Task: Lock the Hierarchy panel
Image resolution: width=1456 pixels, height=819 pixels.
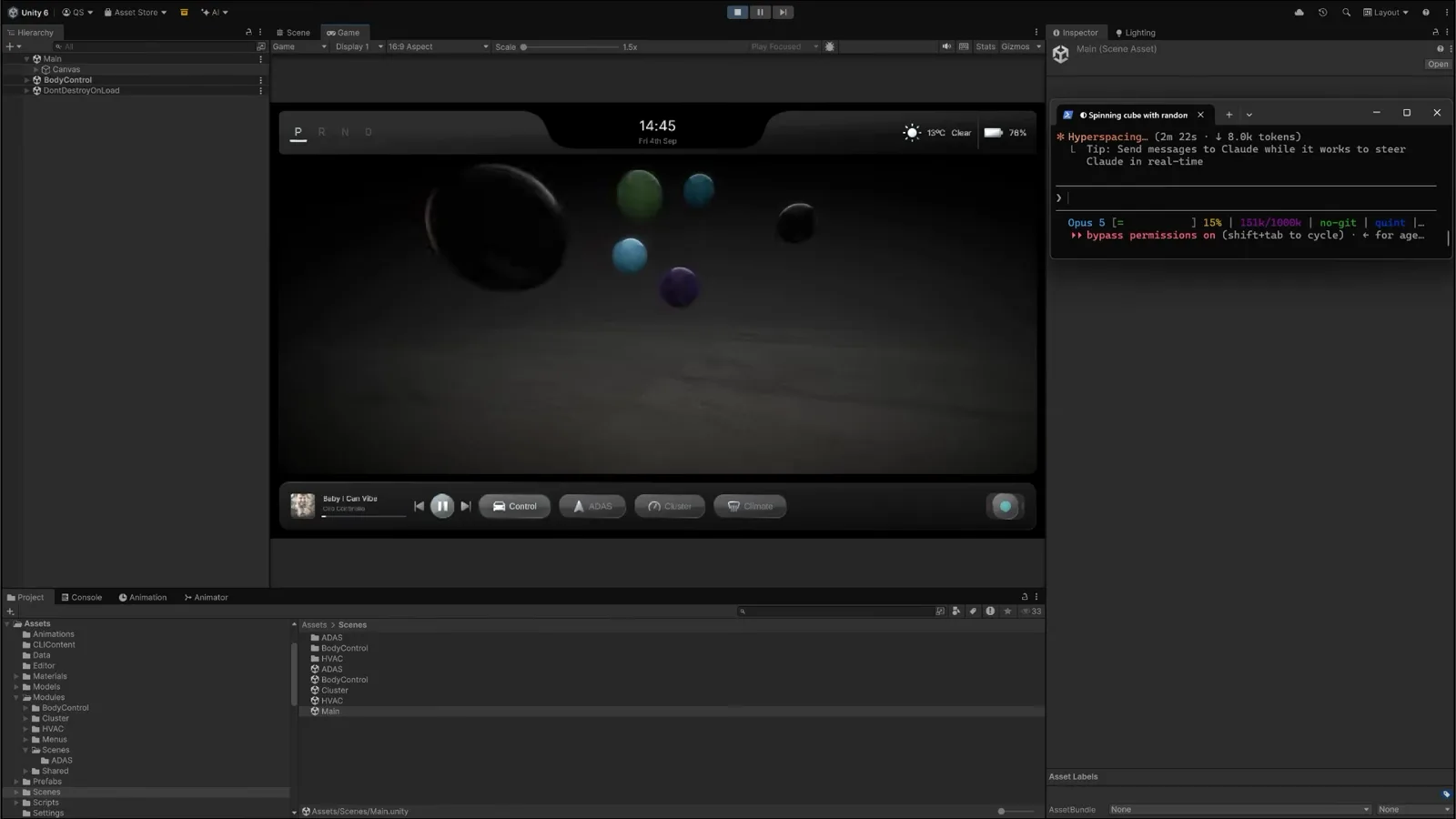Action: point(248,32)
